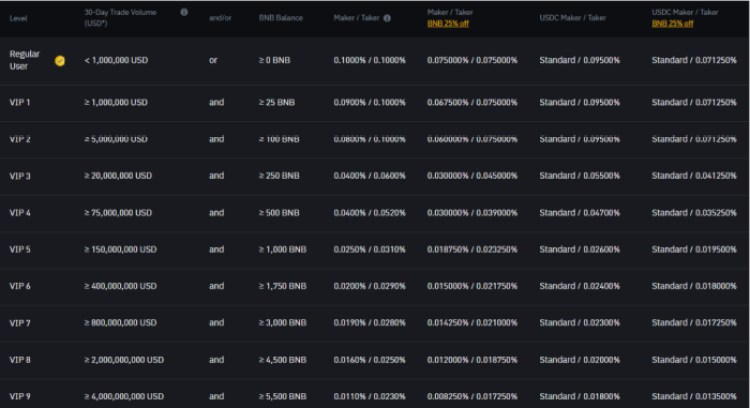Click the 0.0400% / 0.0600% fee cell
Image resolution: width=750 pixels, height=408 pixels.
point(370,176)
